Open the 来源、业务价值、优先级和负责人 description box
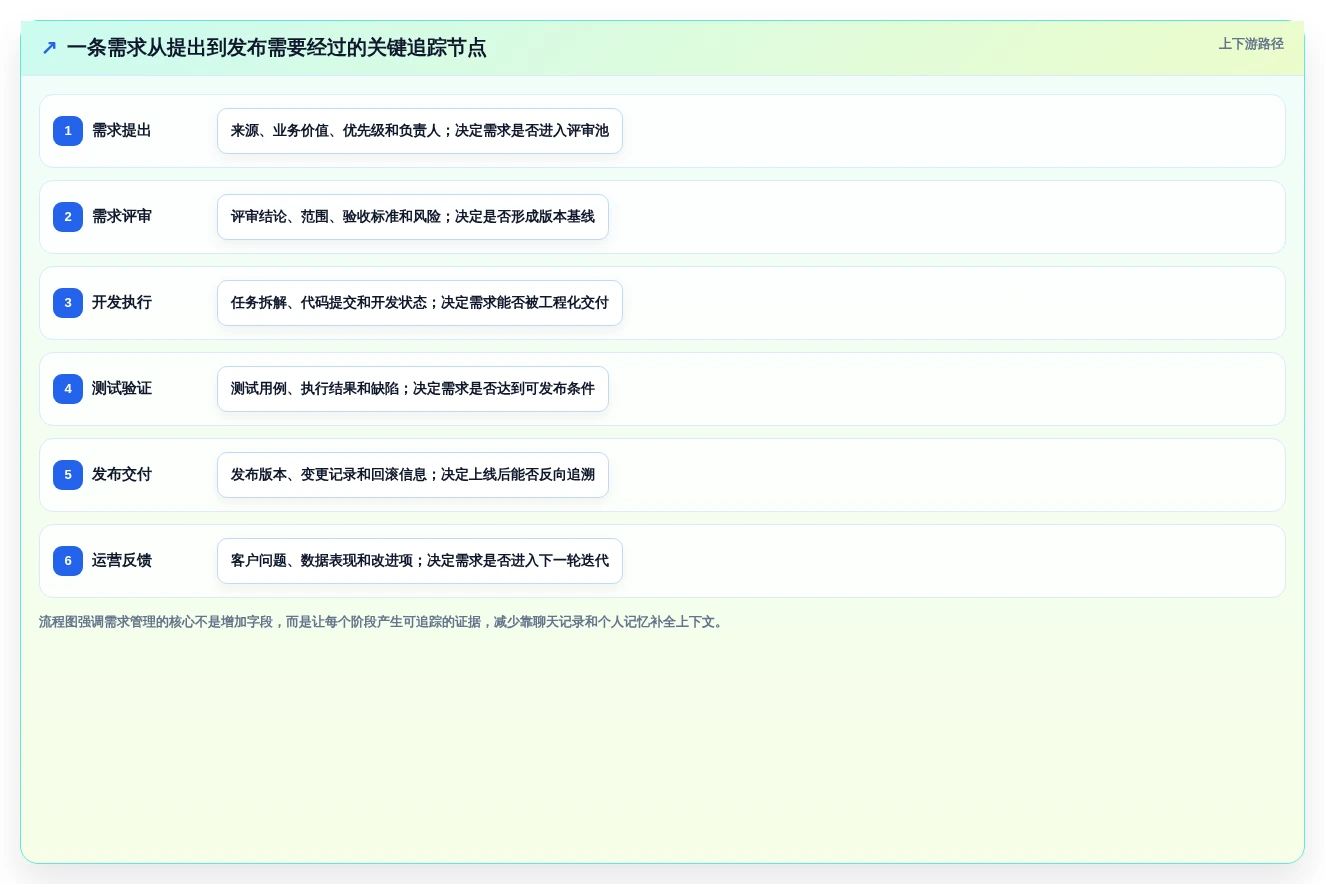 click(420, 131)
